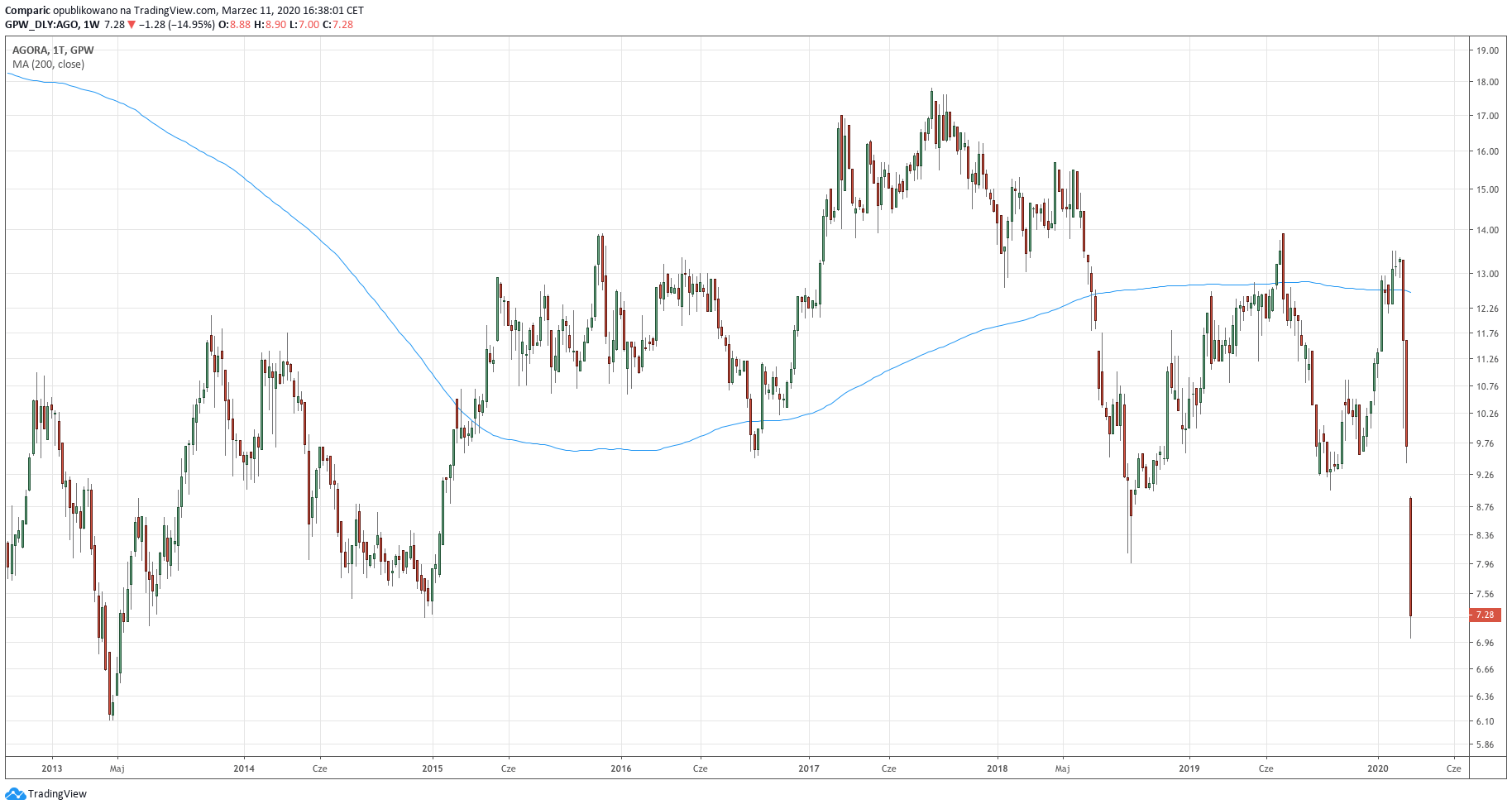1512x809 pixels.
Task: Click the 19.00 price scale label
Action: [x=1487, y=50]
